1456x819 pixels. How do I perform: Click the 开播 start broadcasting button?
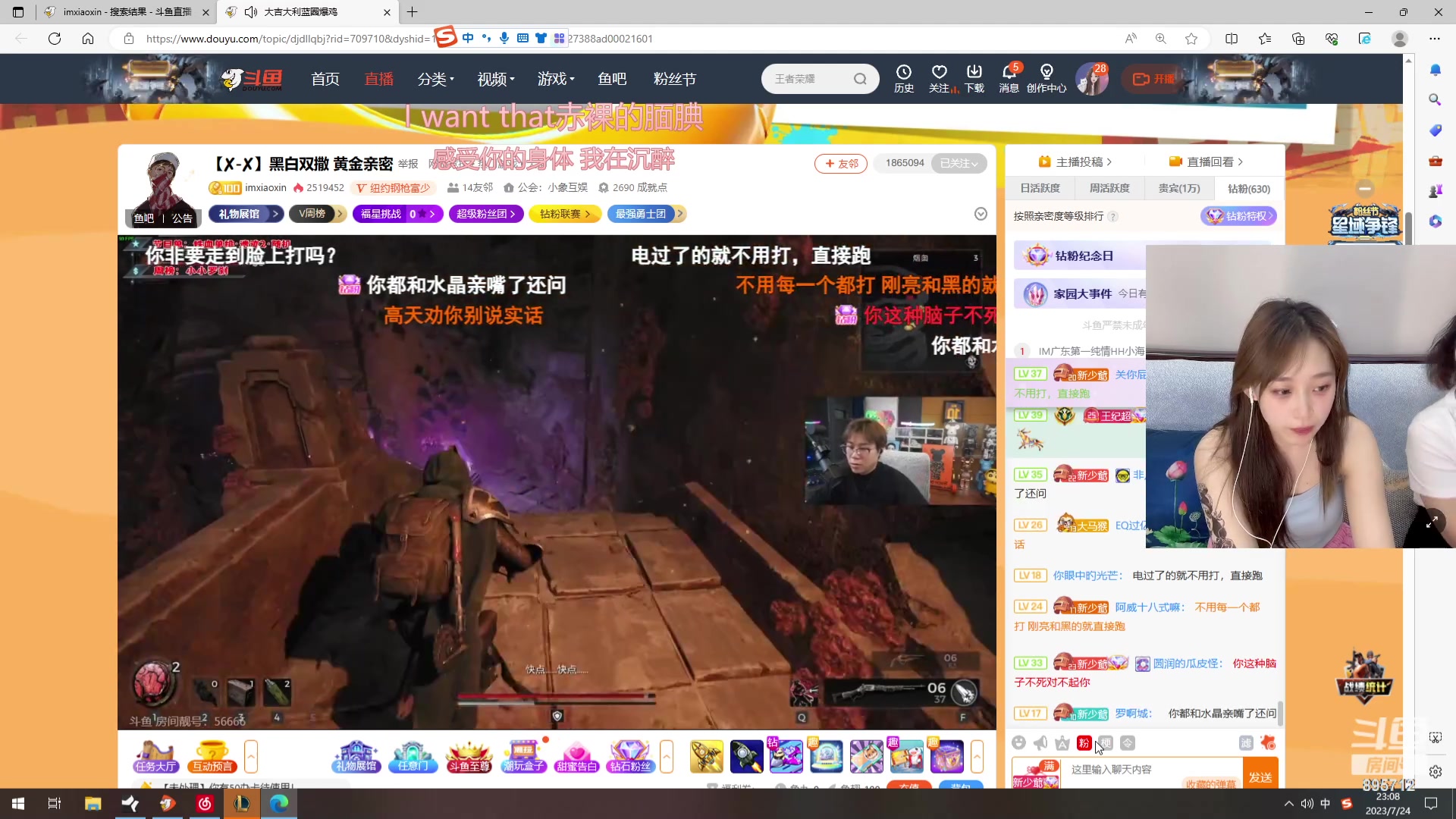coord(1154,78)
